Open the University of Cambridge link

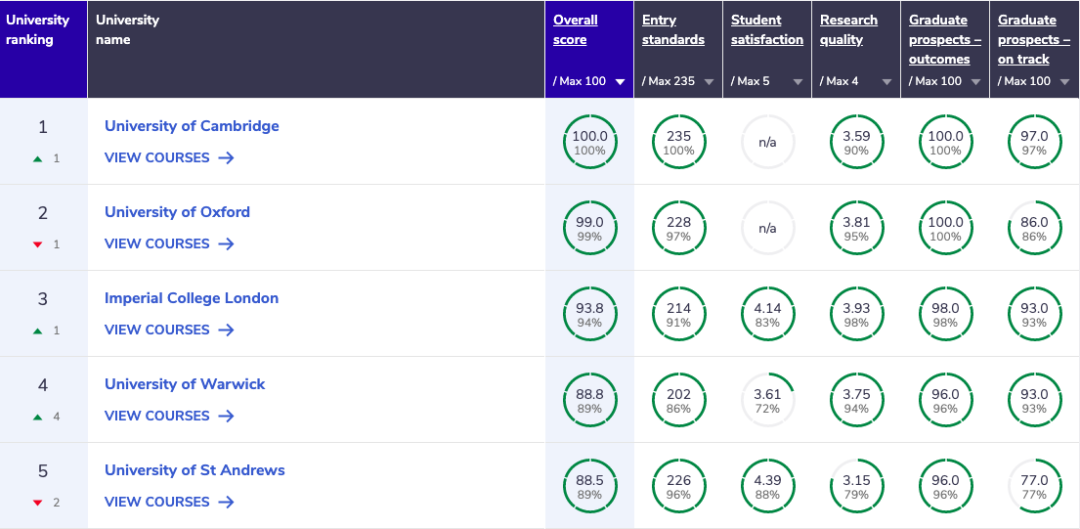point(192,126)
